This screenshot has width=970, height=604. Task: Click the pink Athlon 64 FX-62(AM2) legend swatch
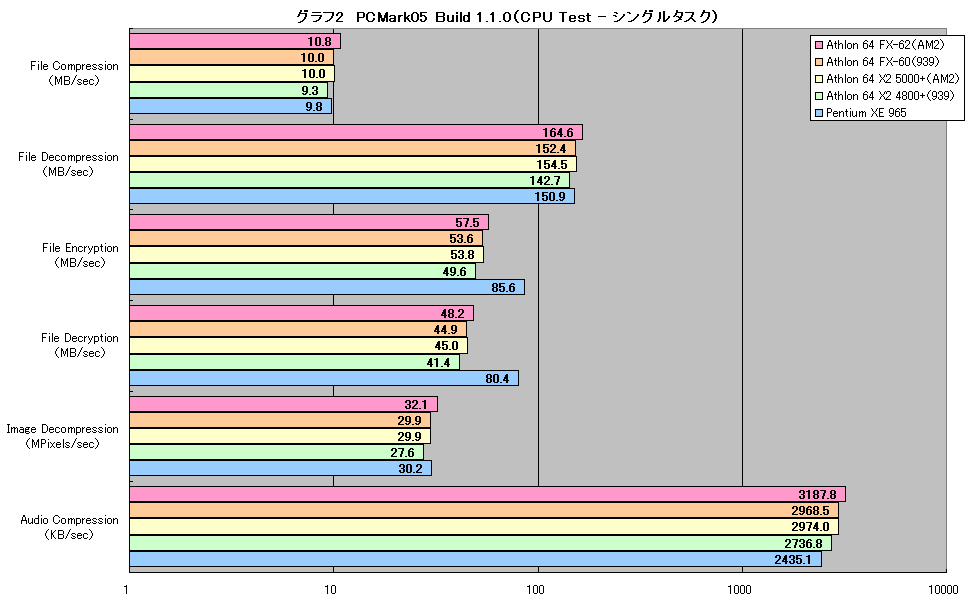(819, 45)
